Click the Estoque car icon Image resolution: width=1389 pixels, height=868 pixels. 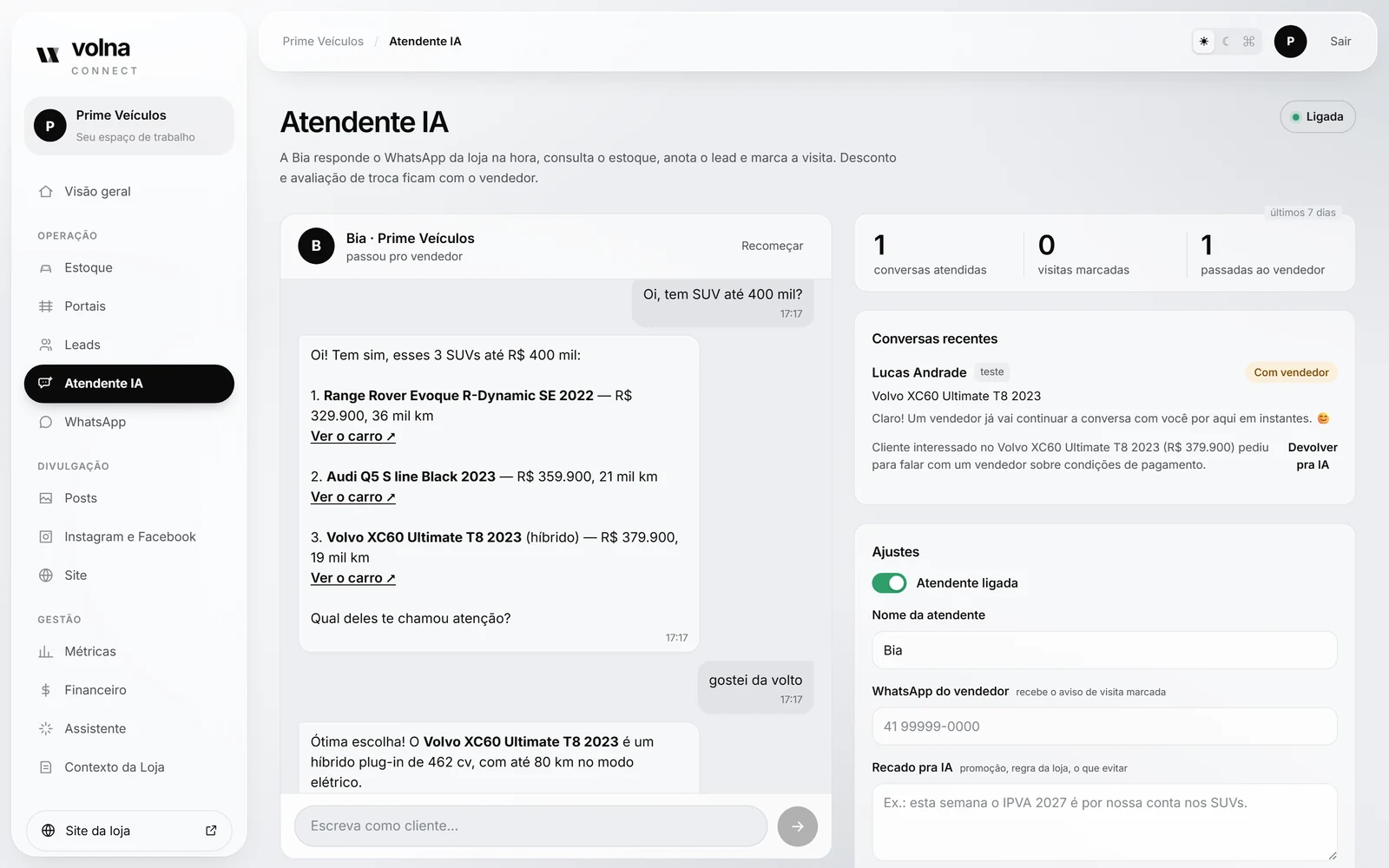tap(46, 268)
